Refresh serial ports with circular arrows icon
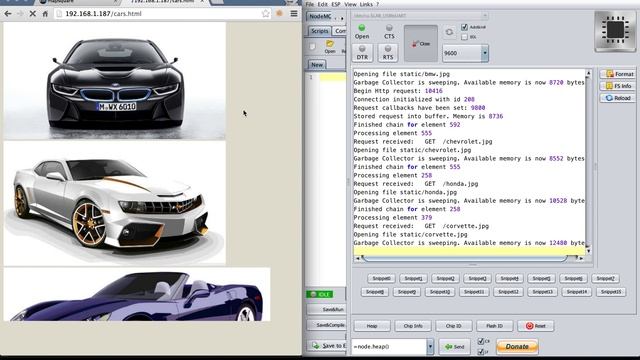 tap(449, 32)
